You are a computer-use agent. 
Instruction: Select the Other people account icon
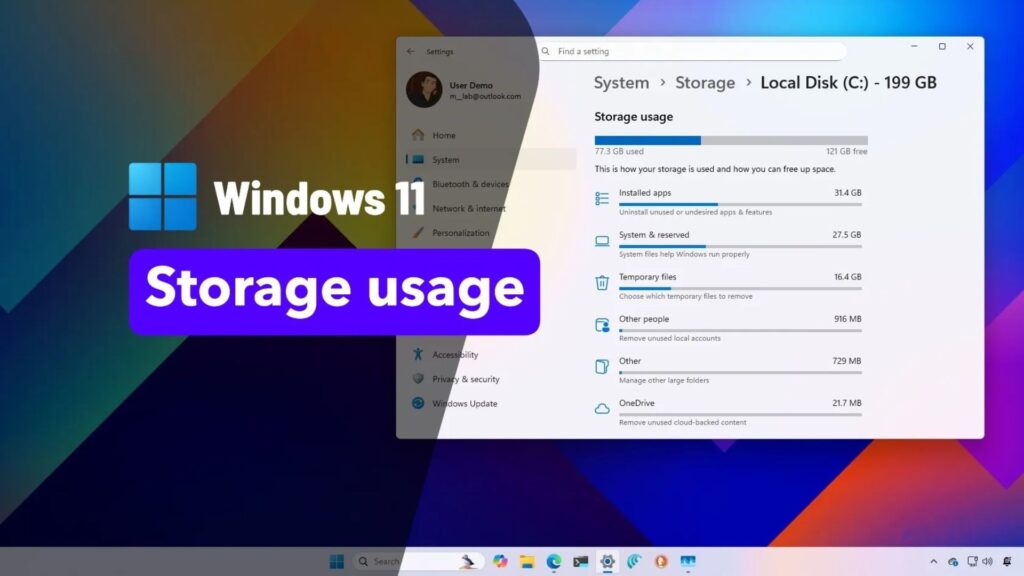point(602,325)
